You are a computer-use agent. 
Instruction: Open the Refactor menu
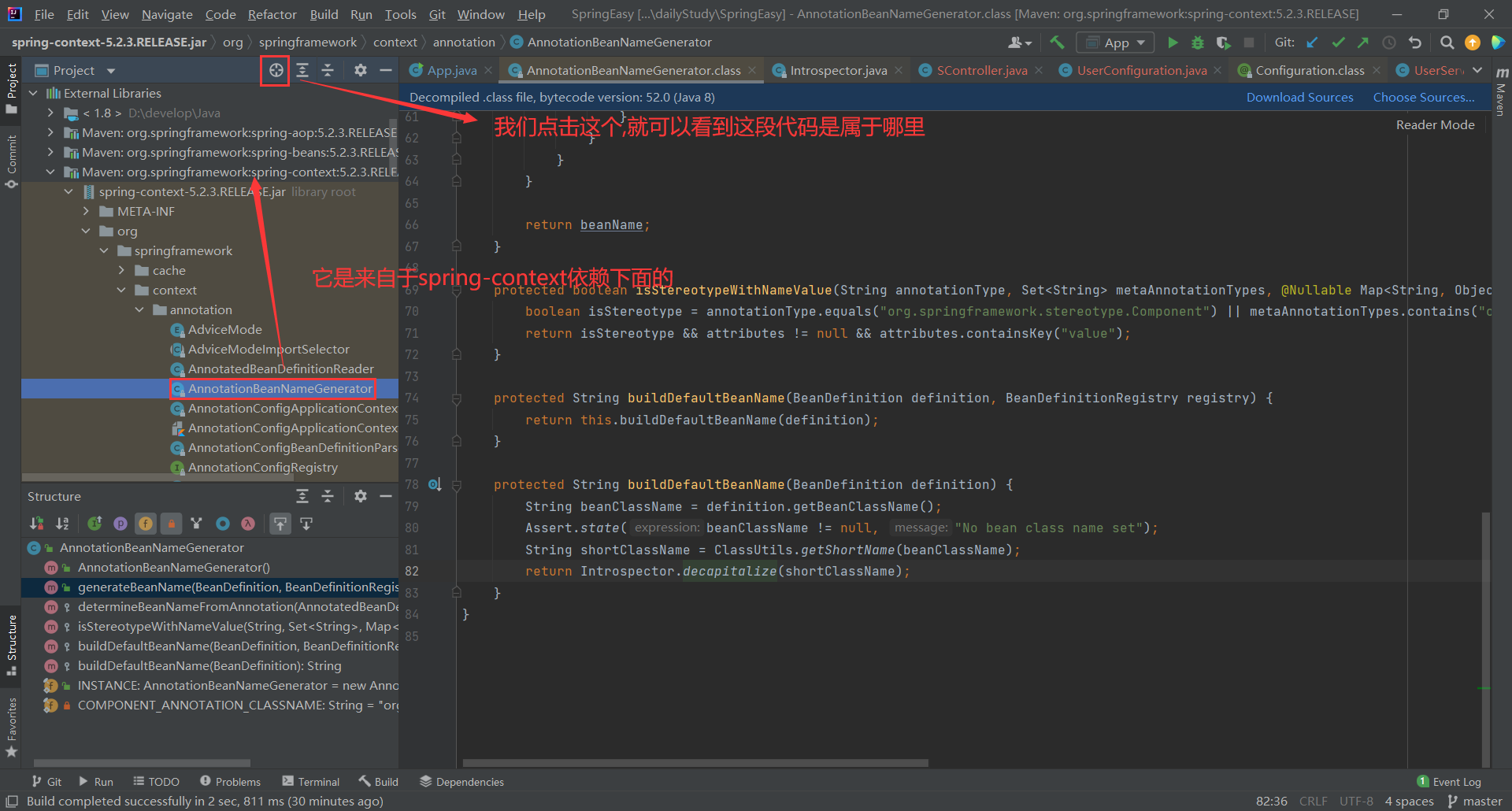pyautogui.click(x=272, y=14)
